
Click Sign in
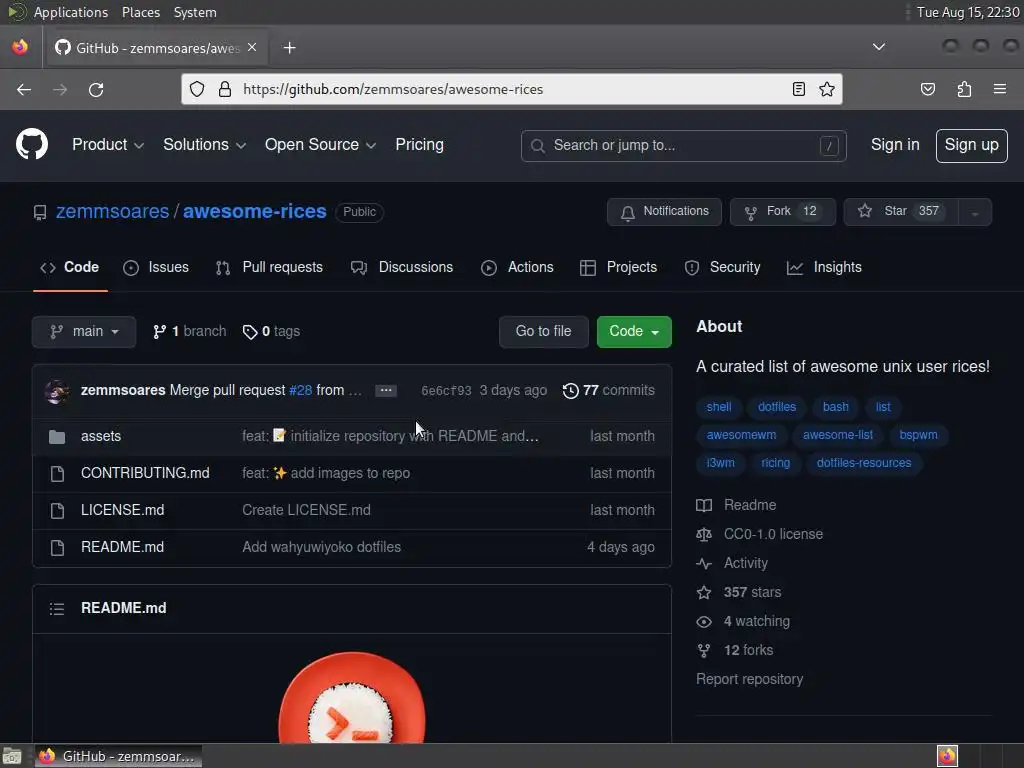(x=895, y=144)
